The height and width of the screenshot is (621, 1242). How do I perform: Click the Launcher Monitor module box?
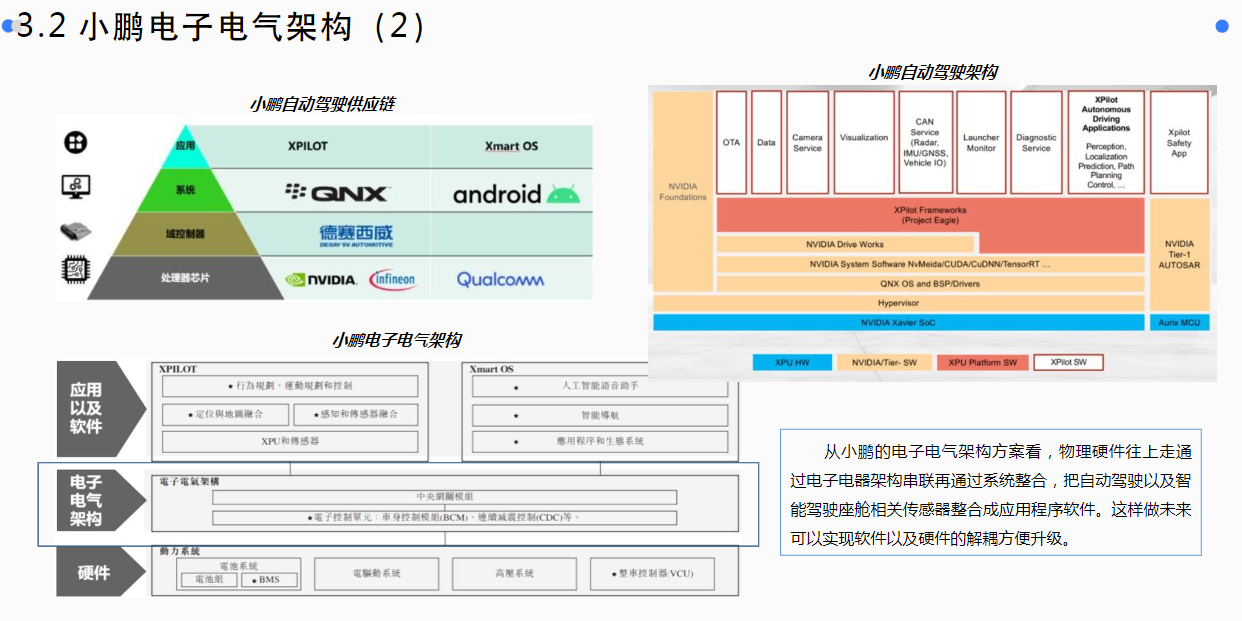tap(981, 142)
